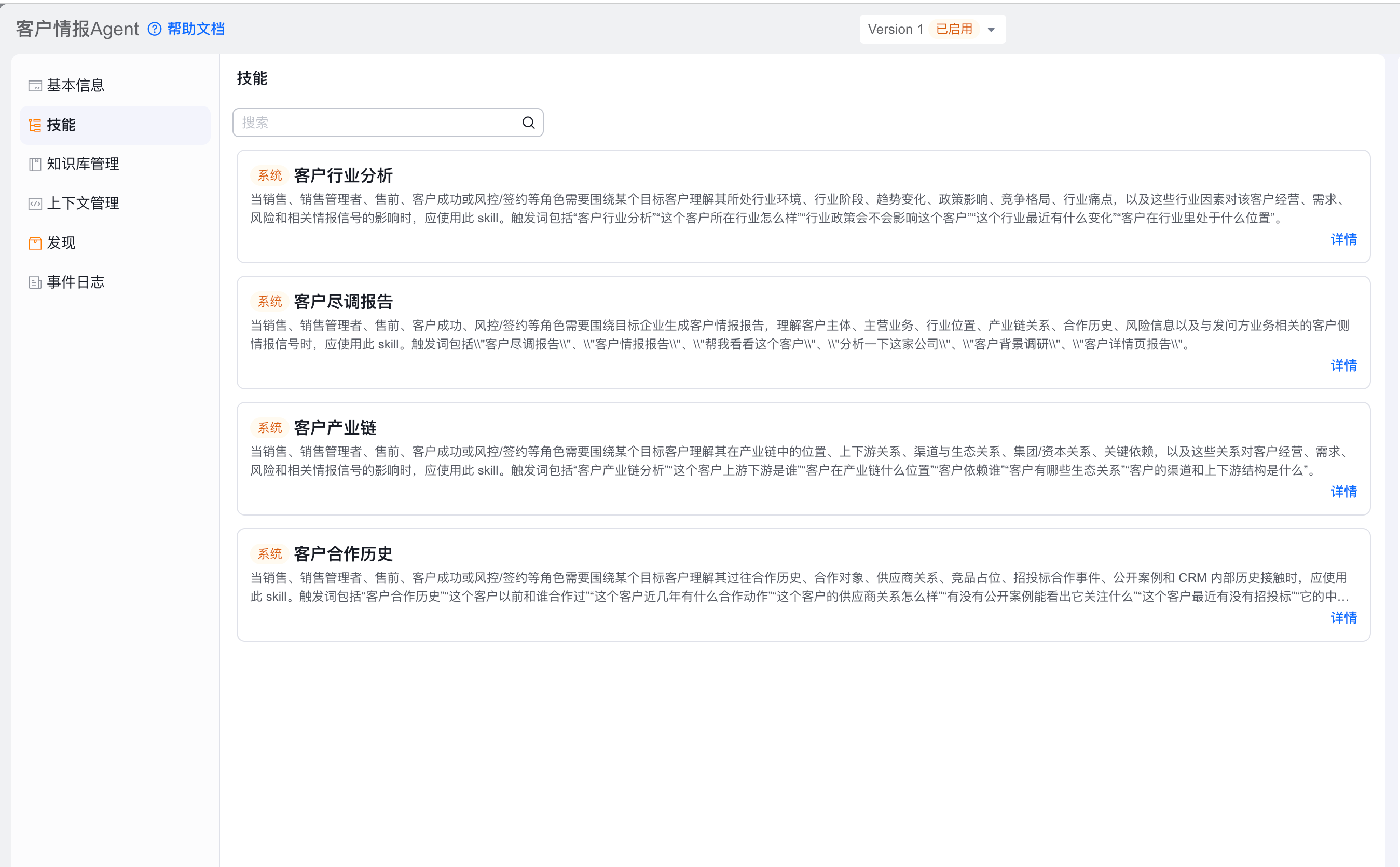View 详情 for 客户尽调报告
Image resolution: width=1400 pixels, height=867 pixels.
pos(1343,366)
